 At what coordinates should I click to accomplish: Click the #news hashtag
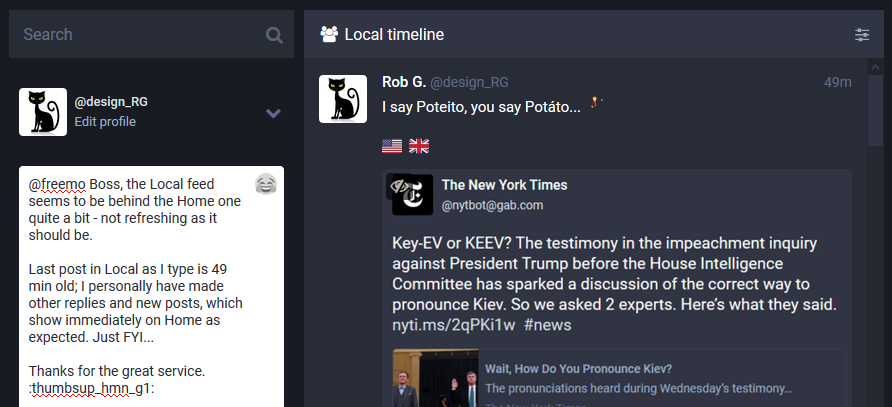[x=547, y=326]
